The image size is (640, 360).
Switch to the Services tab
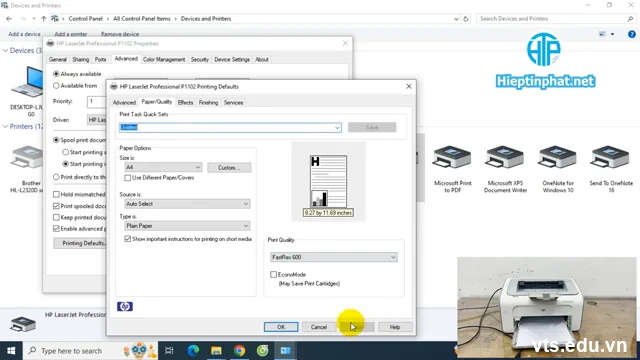[x=233, y=102]
